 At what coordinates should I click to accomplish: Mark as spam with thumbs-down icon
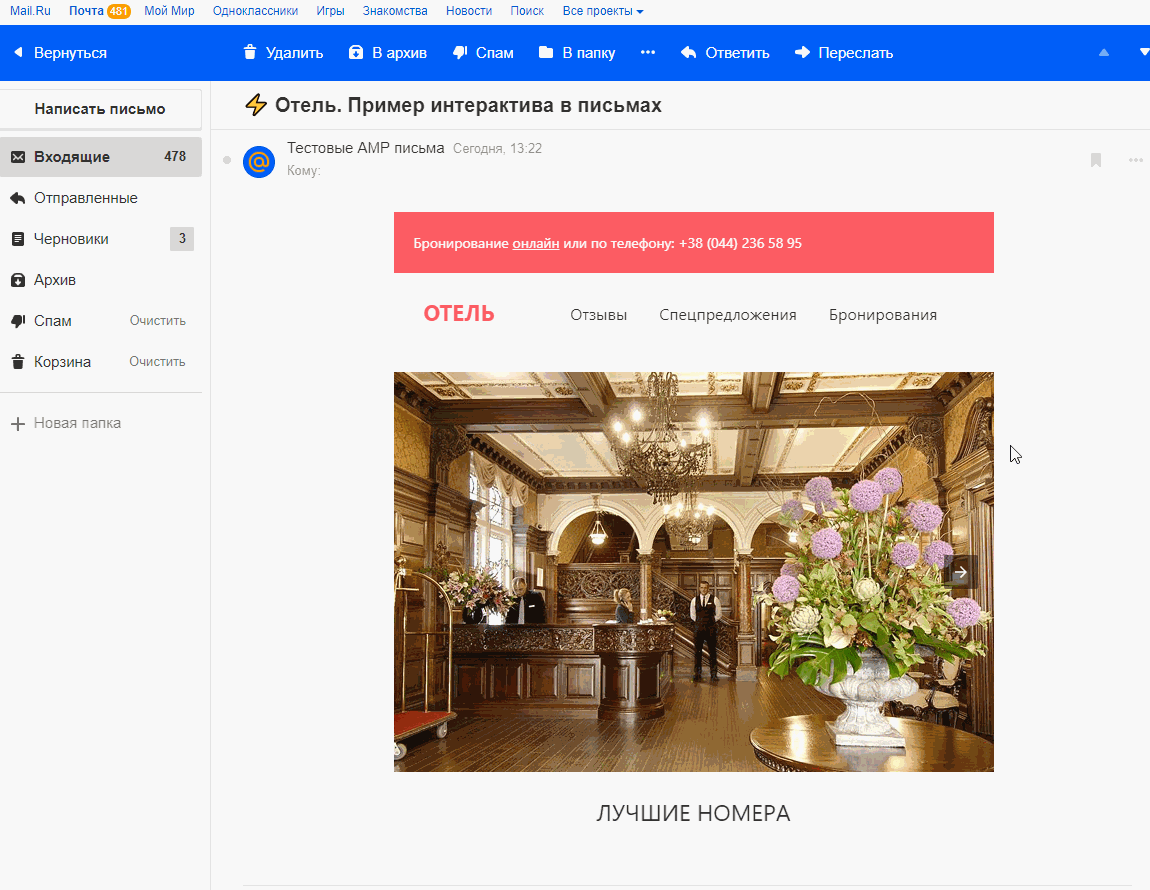click(461, 53)
